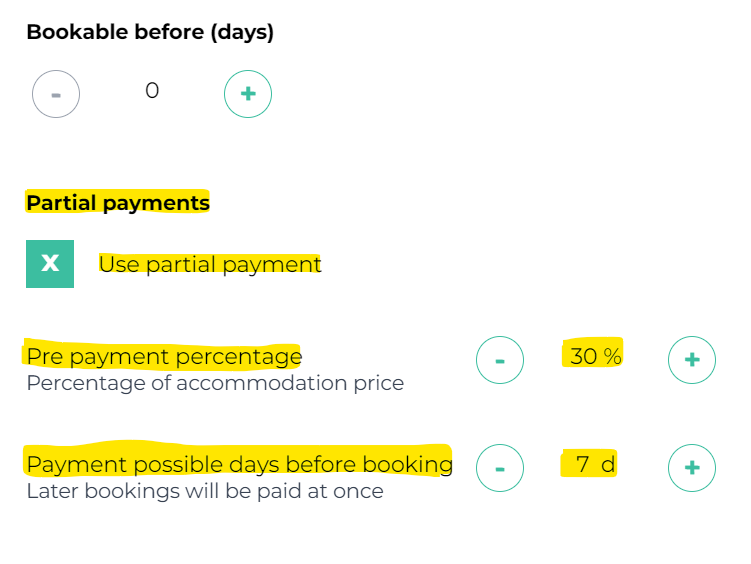Raise Payment possible days before booking
The image size is (751, 564).
click(692, 467)
